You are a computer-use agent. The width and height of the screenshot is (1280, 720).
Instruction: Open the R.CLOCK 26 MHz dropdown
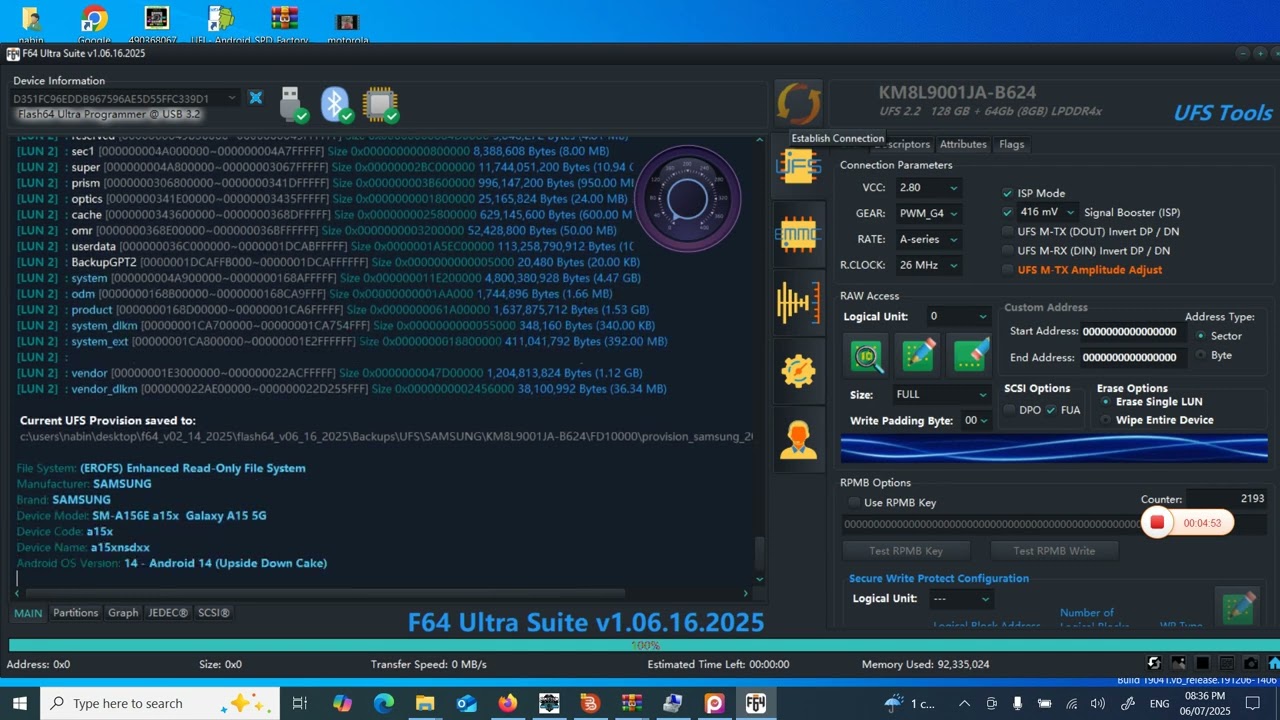pyautogui.click(x=928, y=265)
